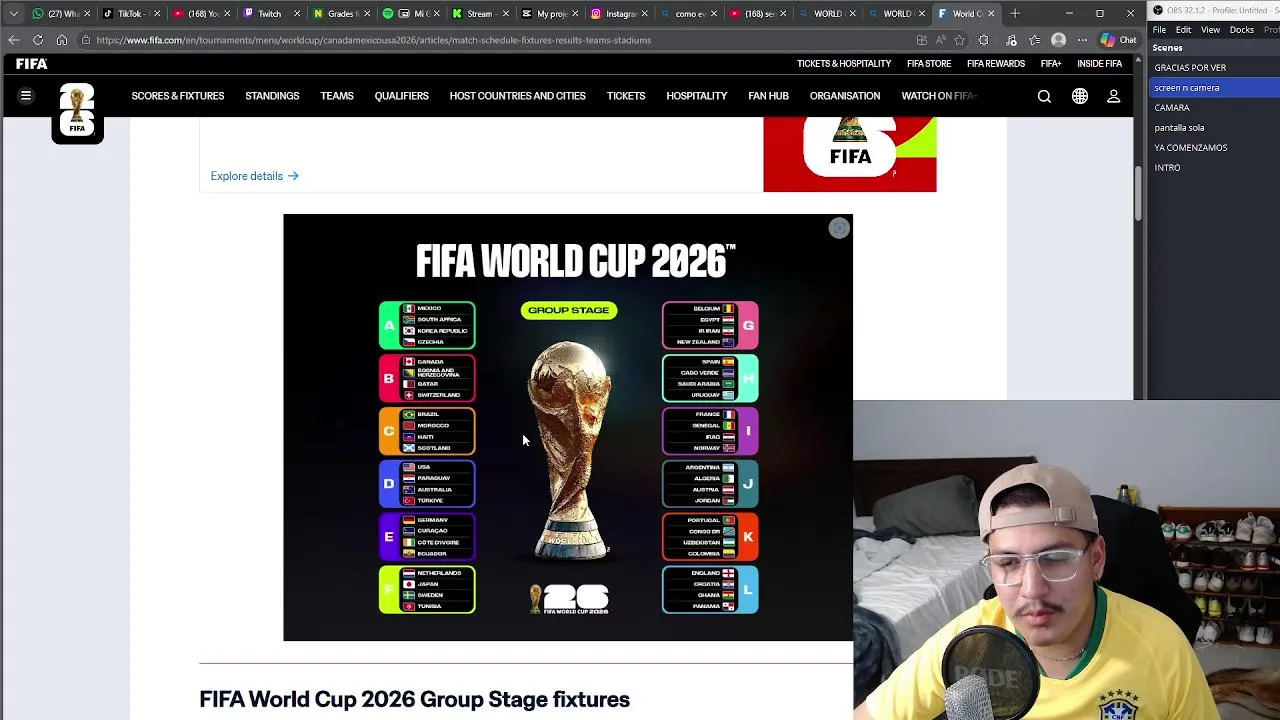Click the red FIFA promo image
1280x720 pixels.
click(850, 154)
